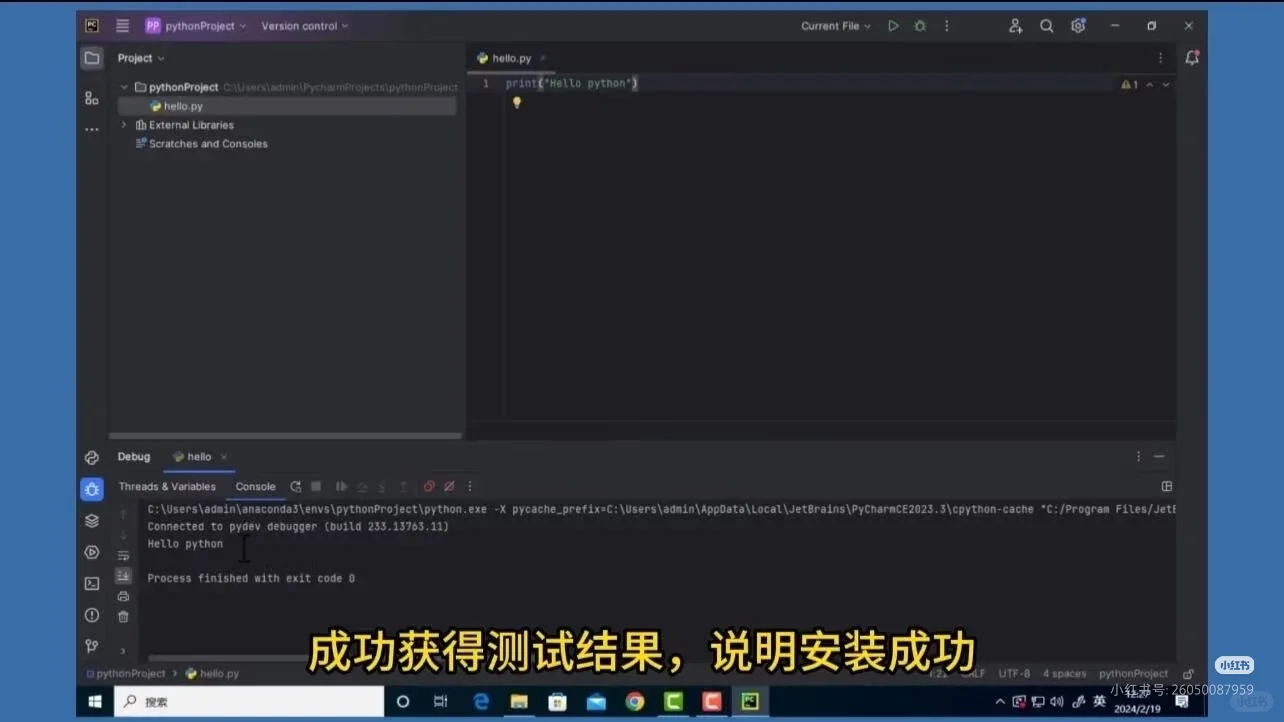
Task: Click the Rerun program icon in debug toolbar
Action: pos(297,486)
